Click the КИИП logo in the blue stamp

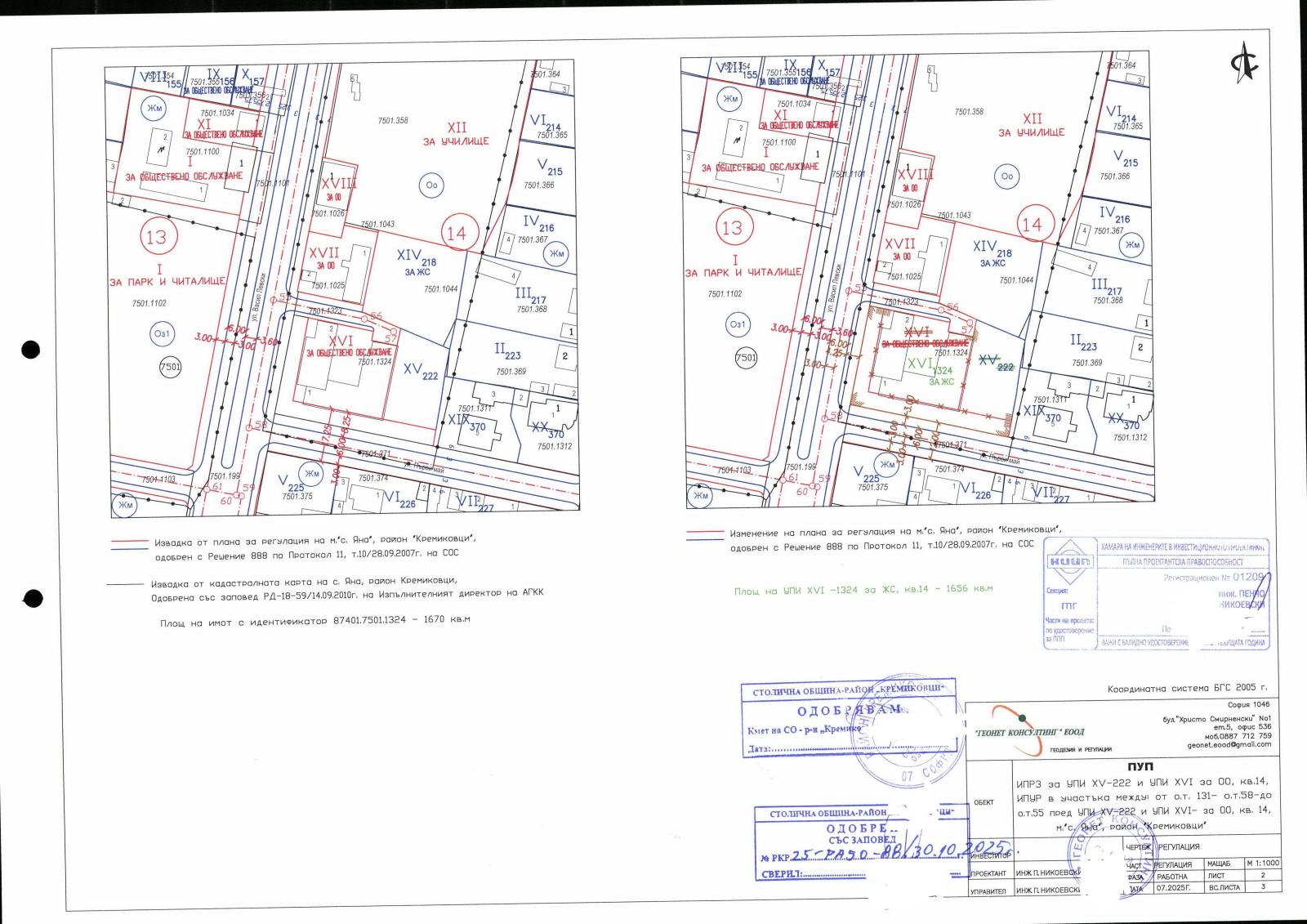(1069, 562)
